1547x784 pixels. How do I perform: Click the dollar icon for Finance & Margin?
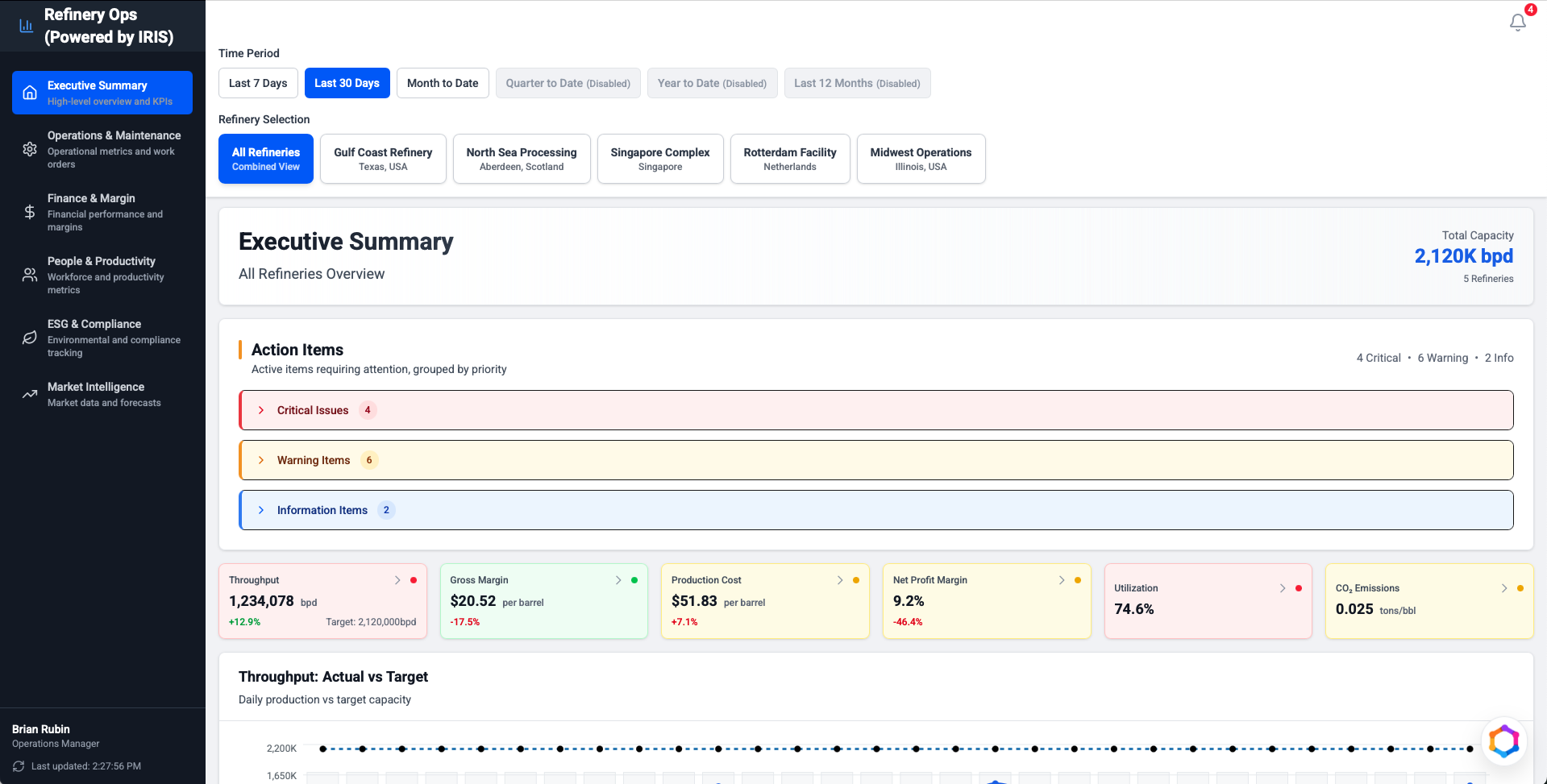click(30, 212)
